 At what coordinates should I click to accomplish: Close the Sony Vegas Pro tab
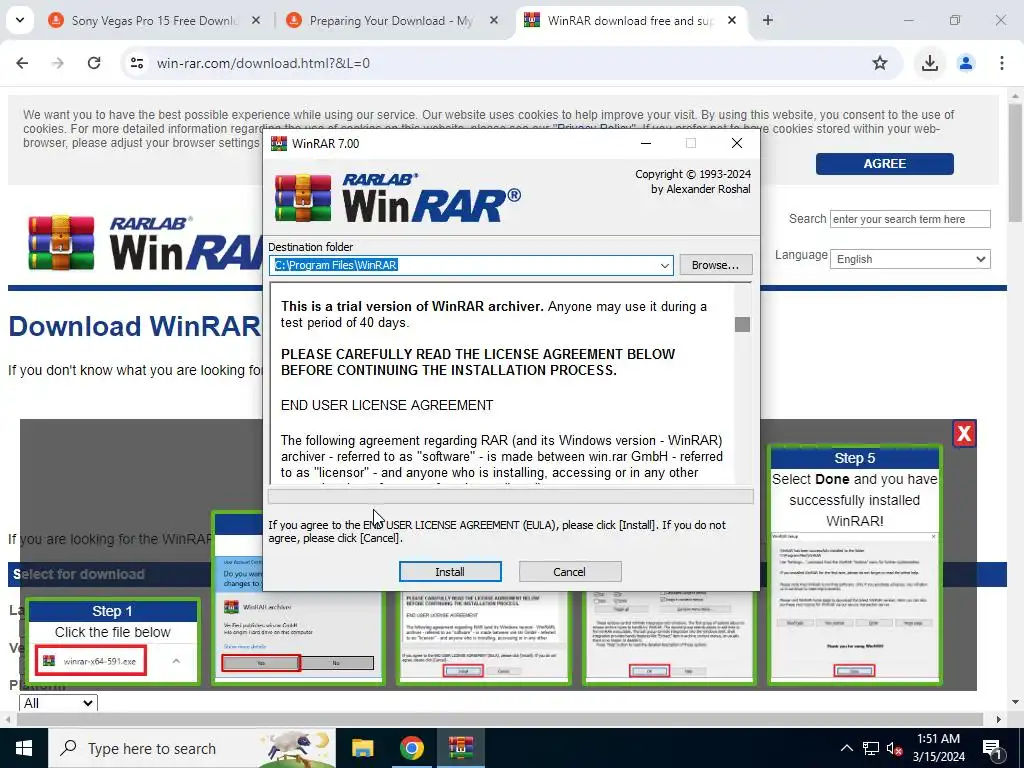(256, 21)
